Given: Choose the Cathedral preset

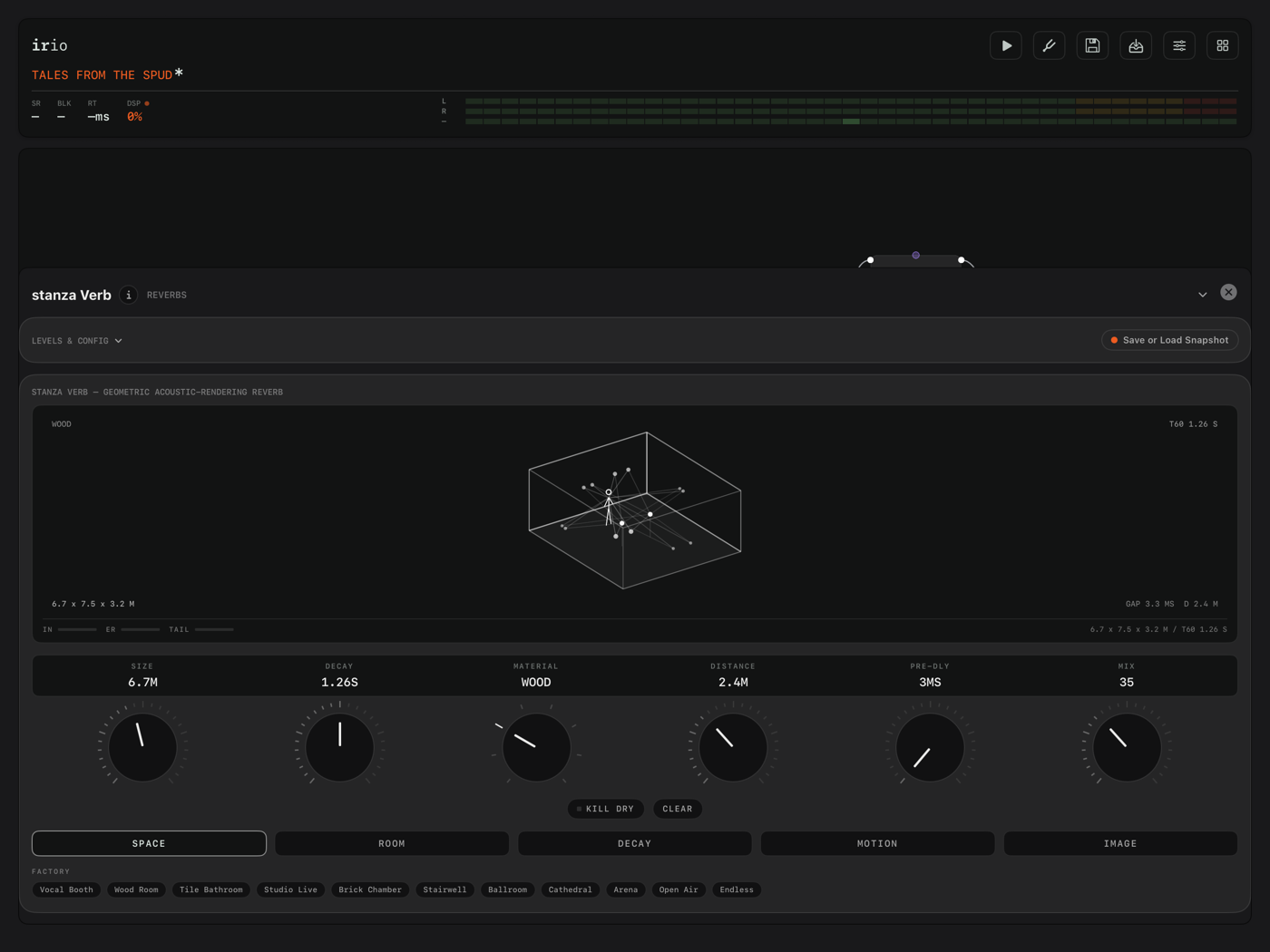Looking at the screenshot, I should click(x=570, y=889).
